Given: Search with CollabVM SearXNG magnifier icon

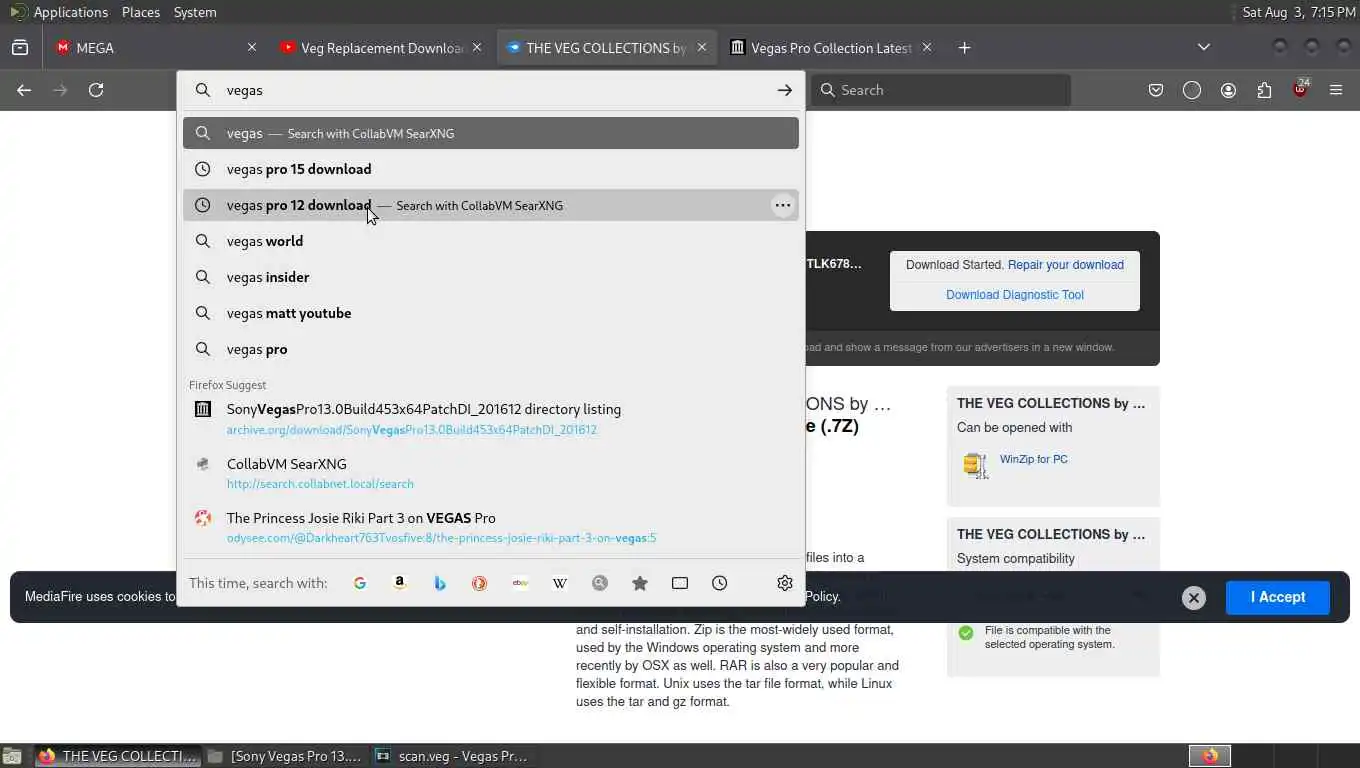Looking at the screenshot, I should [600, 583].
